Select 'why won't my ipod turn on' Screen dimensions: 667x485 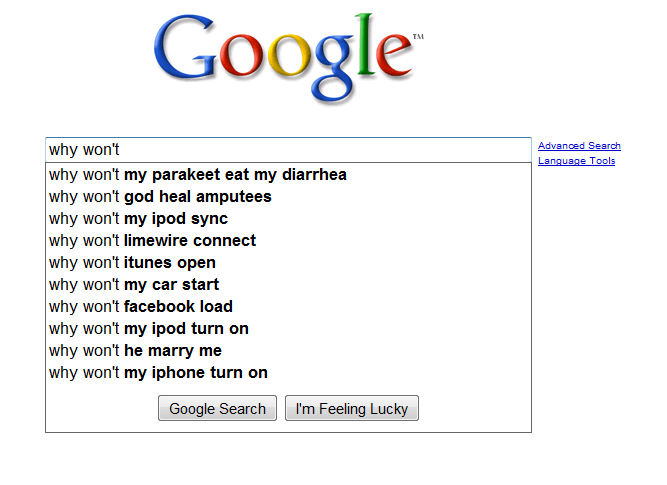pos(149,329)
